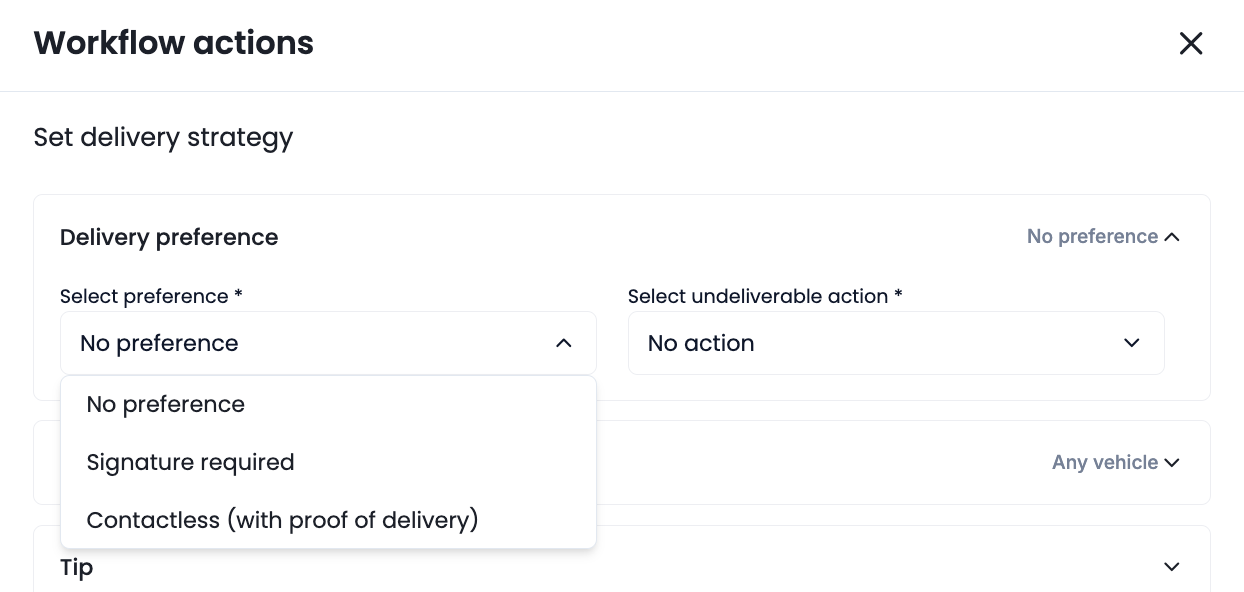Click the Any vehicle summary text

coord(1104,462)
